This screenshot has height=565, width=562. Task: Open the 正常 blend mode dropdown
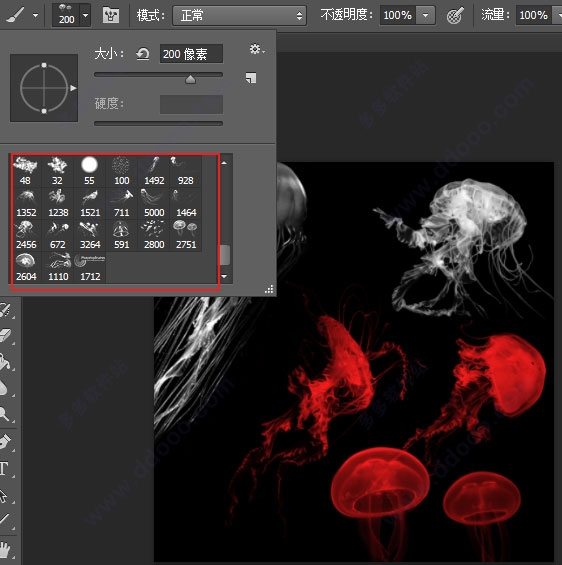tap(240, 15)
